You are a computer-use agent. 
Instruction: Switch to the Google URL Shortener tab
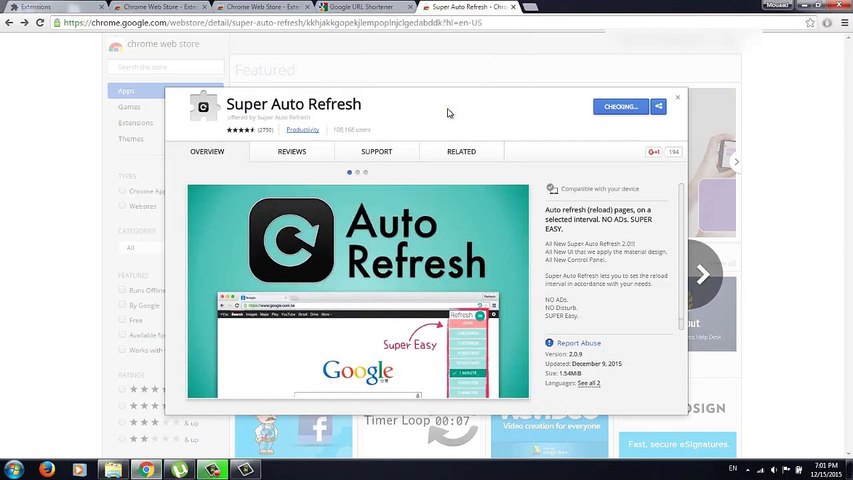[366, 7]
